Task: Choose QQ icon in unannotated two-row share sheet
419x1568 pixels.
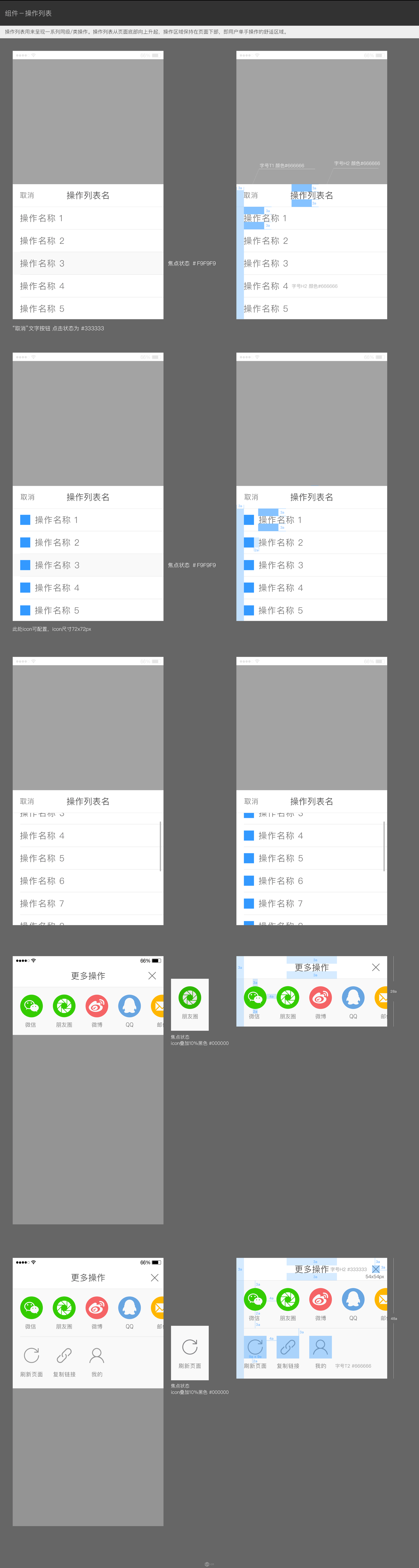Action: (130, 1307)
